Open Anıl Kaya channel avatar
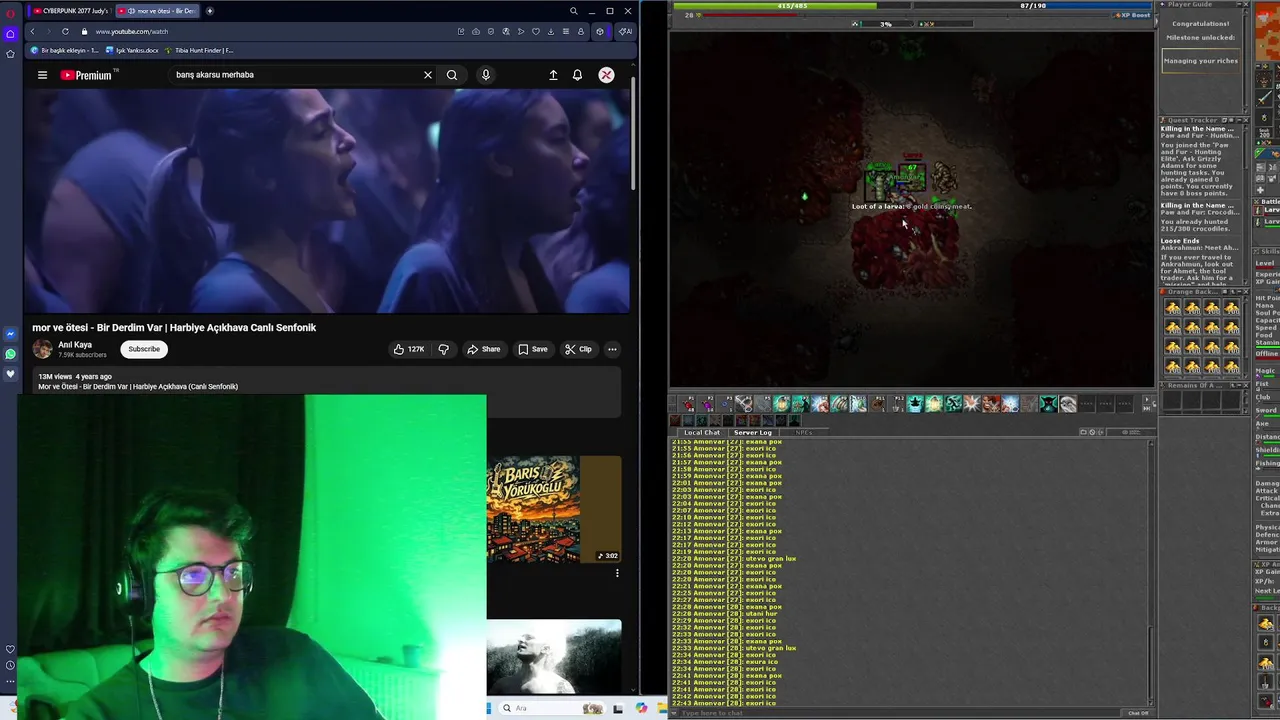This screenshot has width=1280, height=720. click(42, 349)
